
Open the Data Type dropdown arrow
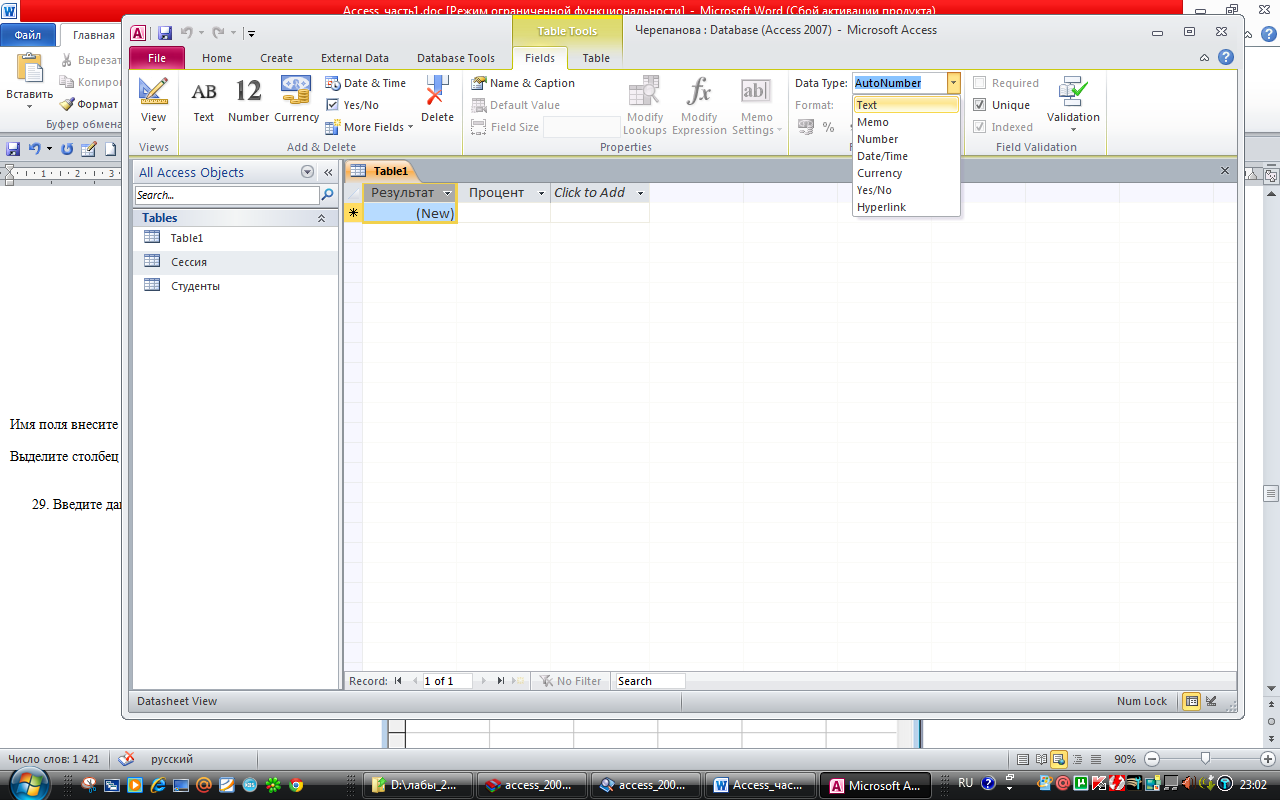click(x=954, y=83)
